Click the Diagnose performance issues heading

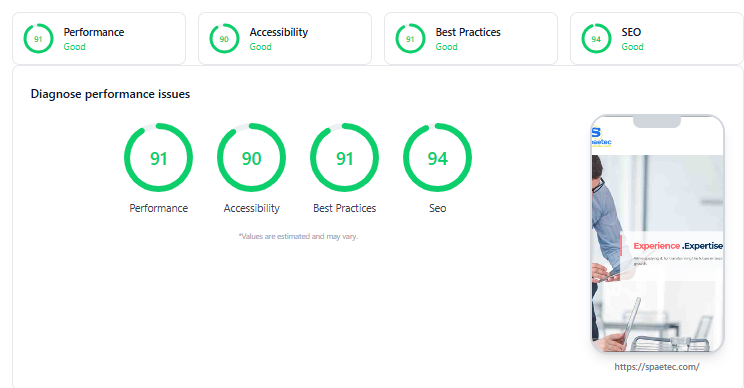[x=110, y=94]
